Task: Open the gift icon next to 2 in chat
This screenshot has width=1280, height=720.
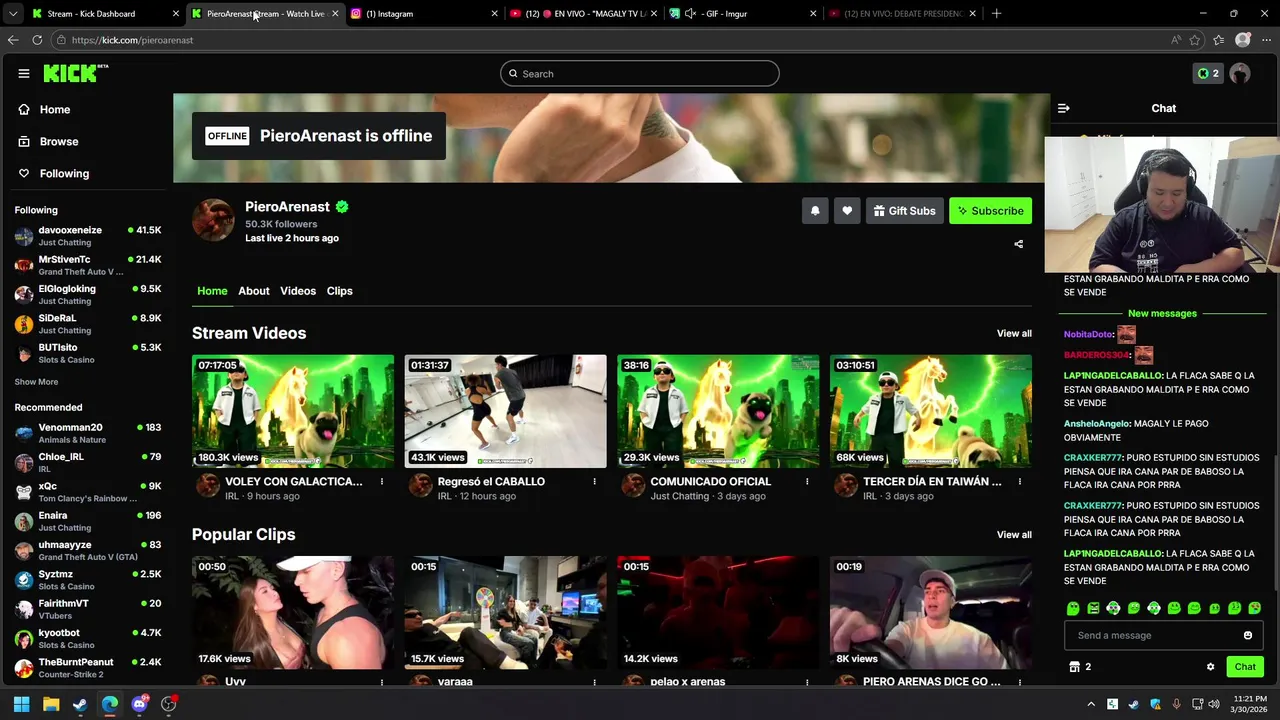Action: (x=1074, y=667)
